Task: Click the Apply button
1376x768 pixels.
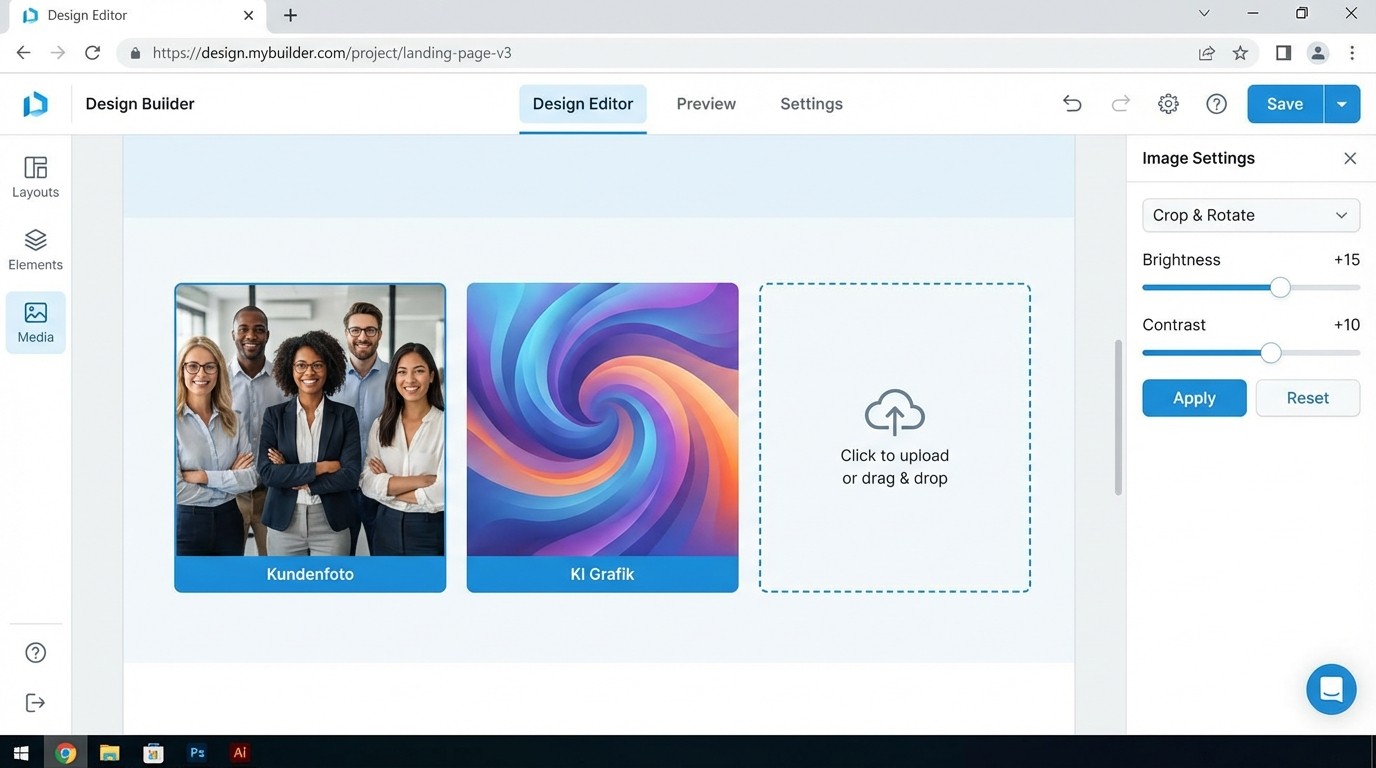Action: [x=1193, y=397]
